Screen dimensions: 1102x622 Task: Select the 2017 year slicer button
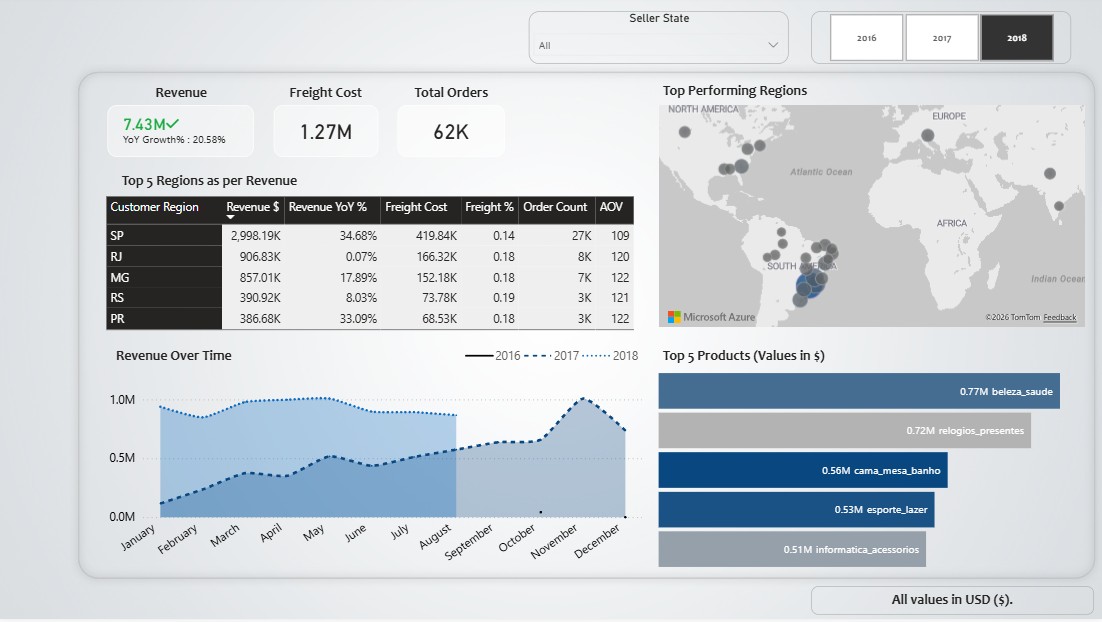(x=942, y=38)
